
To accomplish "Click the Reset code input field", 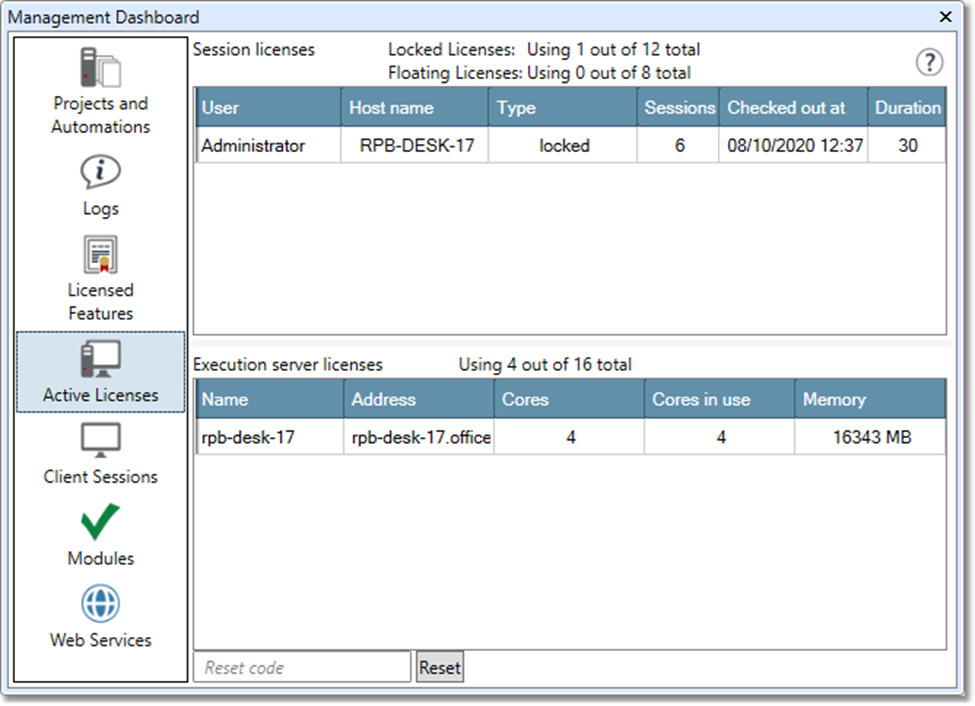I will point(301,667).
